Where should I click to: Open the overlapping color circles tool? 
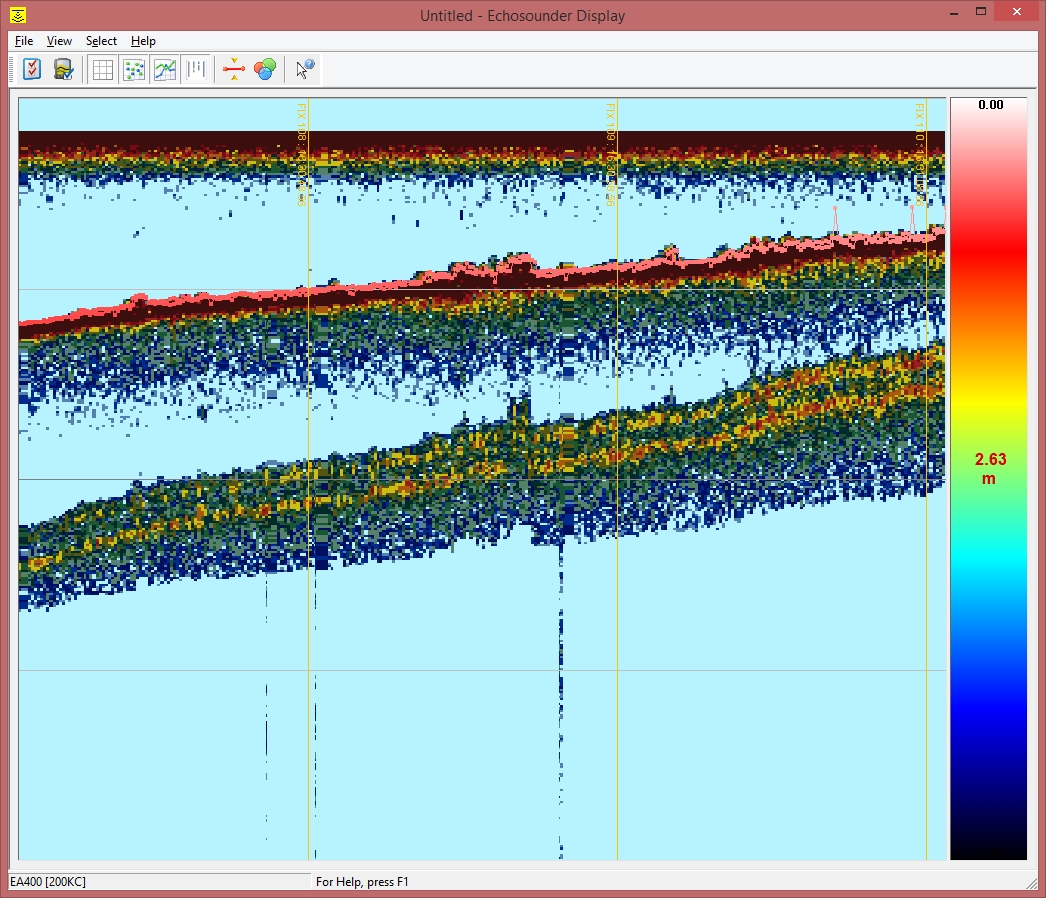(x=264, y=69)
